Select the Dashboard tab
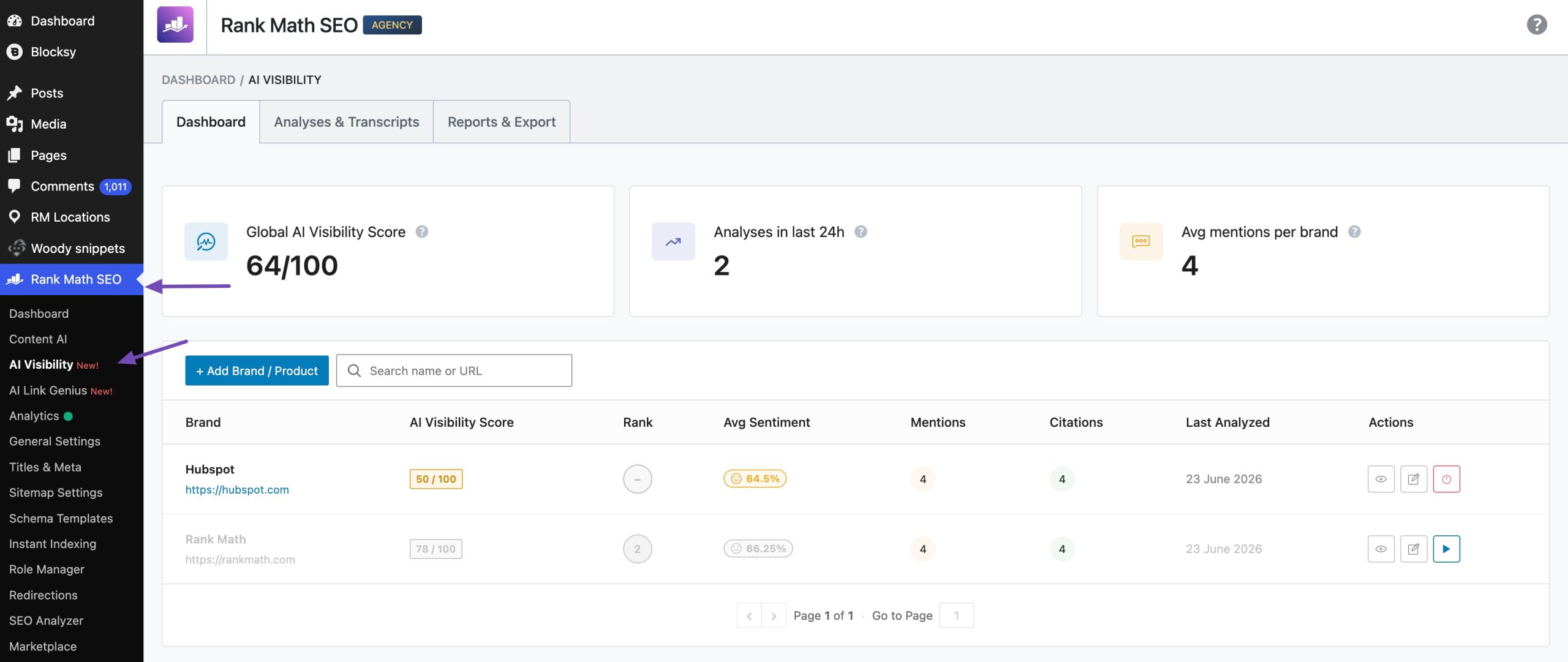1568x662 pixels. tap(211, 122)
